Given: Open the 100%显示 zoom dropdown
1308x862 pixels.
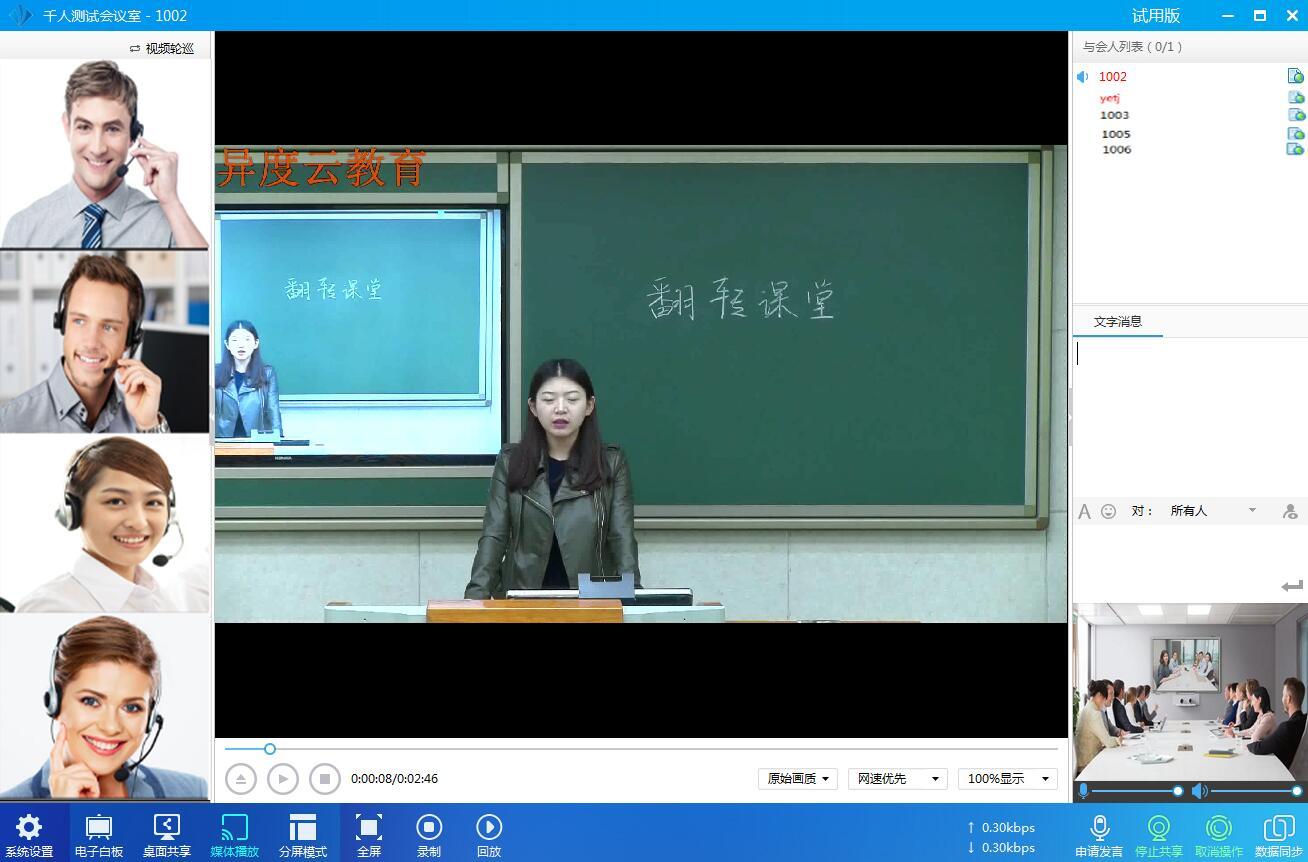Looking at the screenshot, I should point(1007,779).
